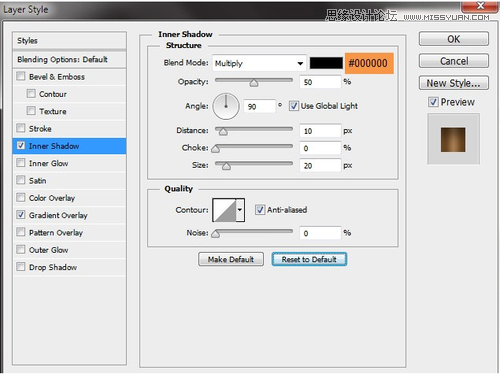Viewport: 500px width, 374px height.
Task: Click the Noise value field
Action: 320,233
